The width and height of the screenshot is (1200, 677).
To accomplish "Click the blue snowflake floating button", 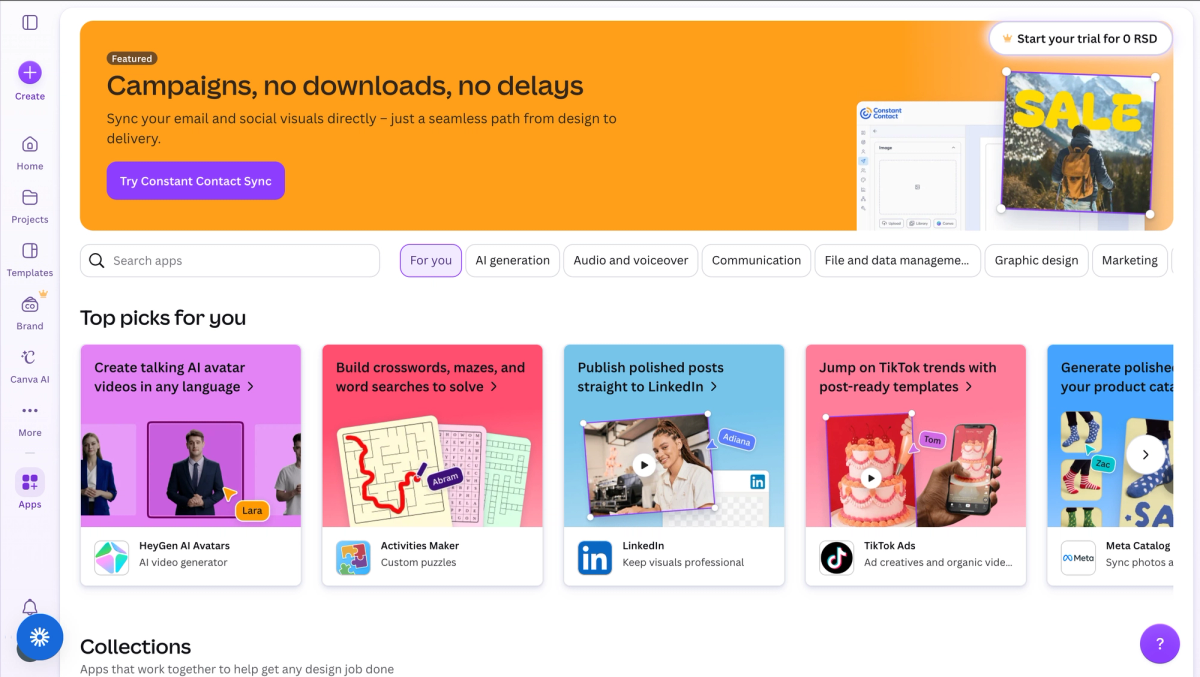I will pyautogui.click(x=40, y=637).
